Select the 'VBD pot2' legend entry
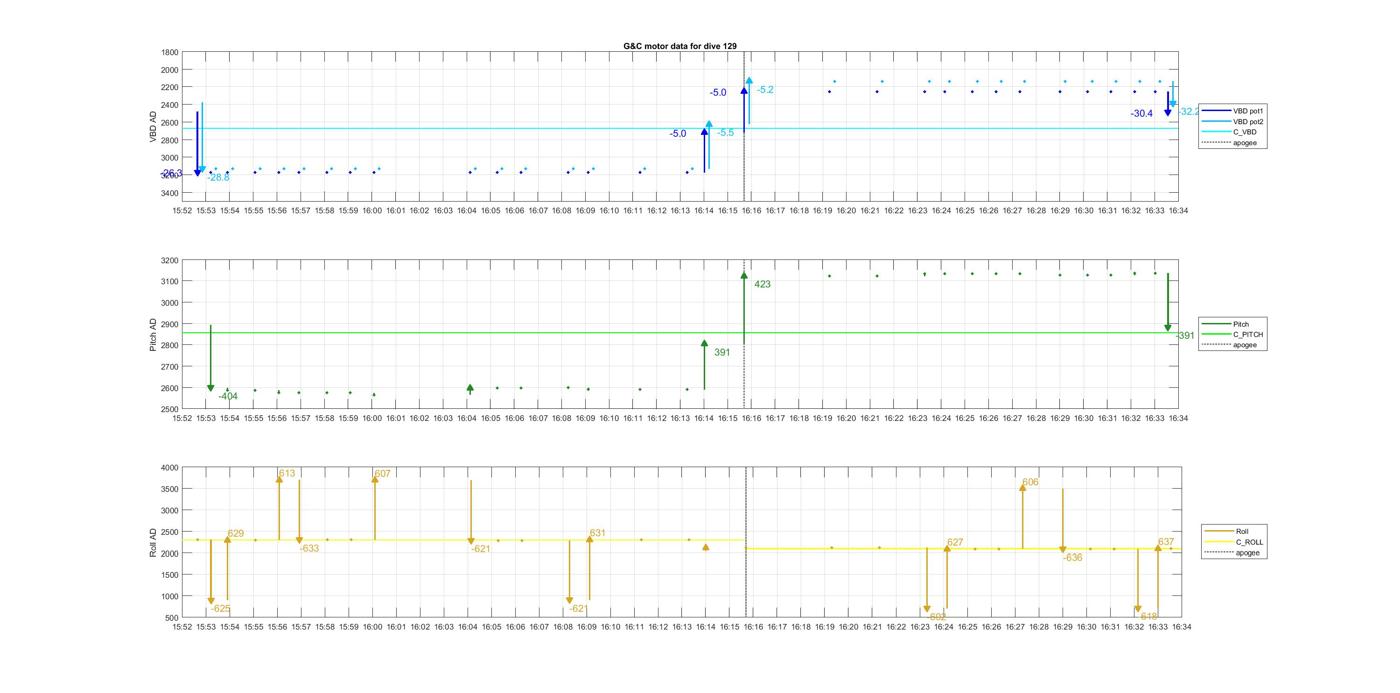 pos(1233,121)
